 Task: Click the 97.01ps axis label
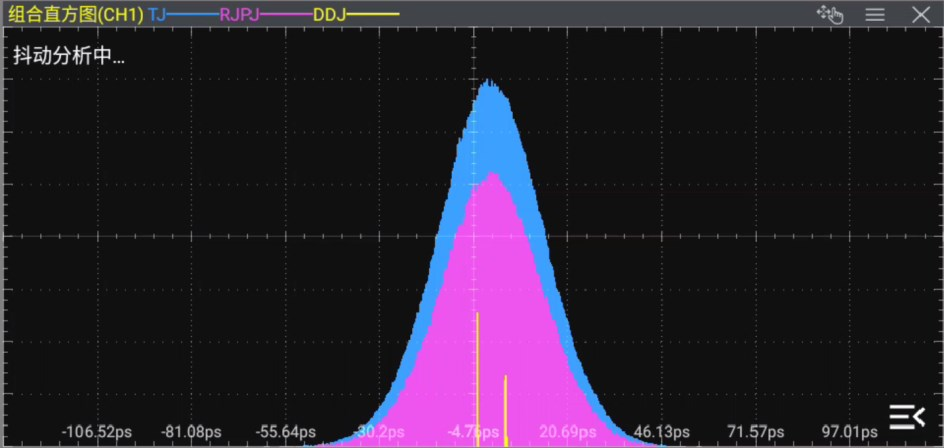[x=849, y=432]
